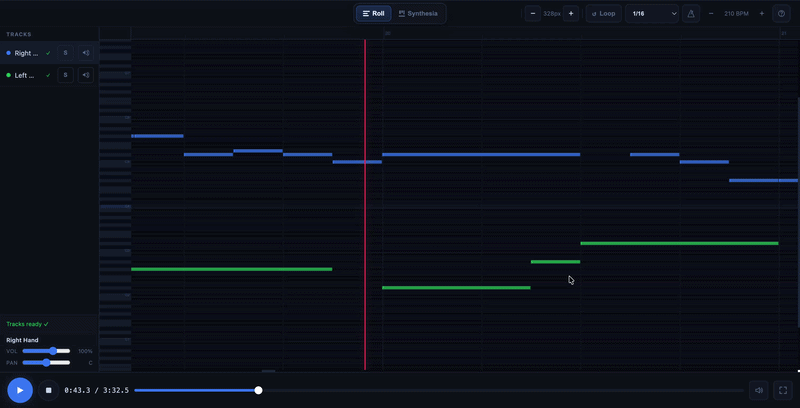This screenshot has width=800, height=408.
Task: Increase the tempo above 210 BPM
Action: click(762, 14)
